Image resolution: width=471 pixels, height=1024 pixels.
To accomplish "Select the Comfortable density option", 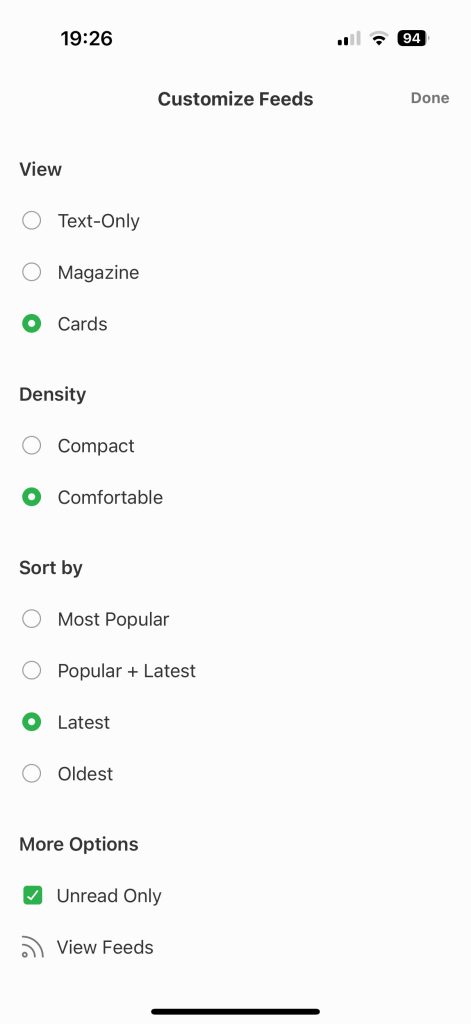I will [31, 498].
